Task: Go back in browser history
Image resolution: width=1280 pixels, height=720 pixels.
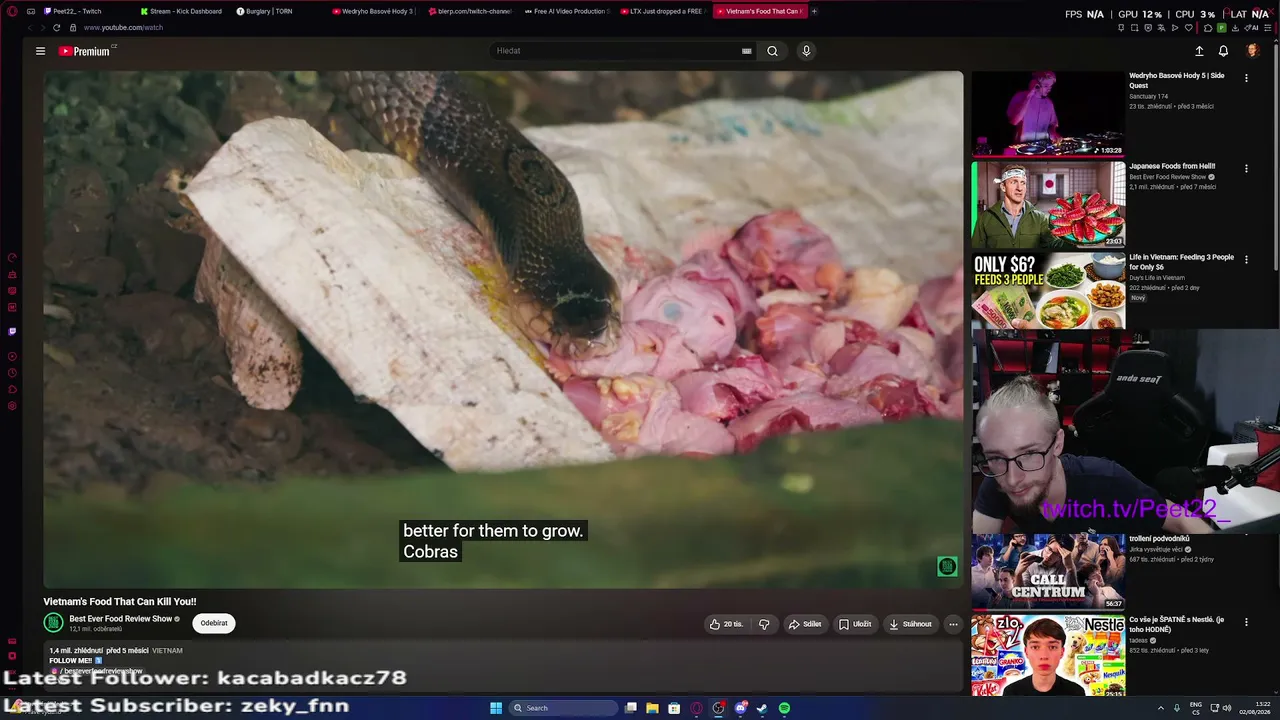Action: 30,28
